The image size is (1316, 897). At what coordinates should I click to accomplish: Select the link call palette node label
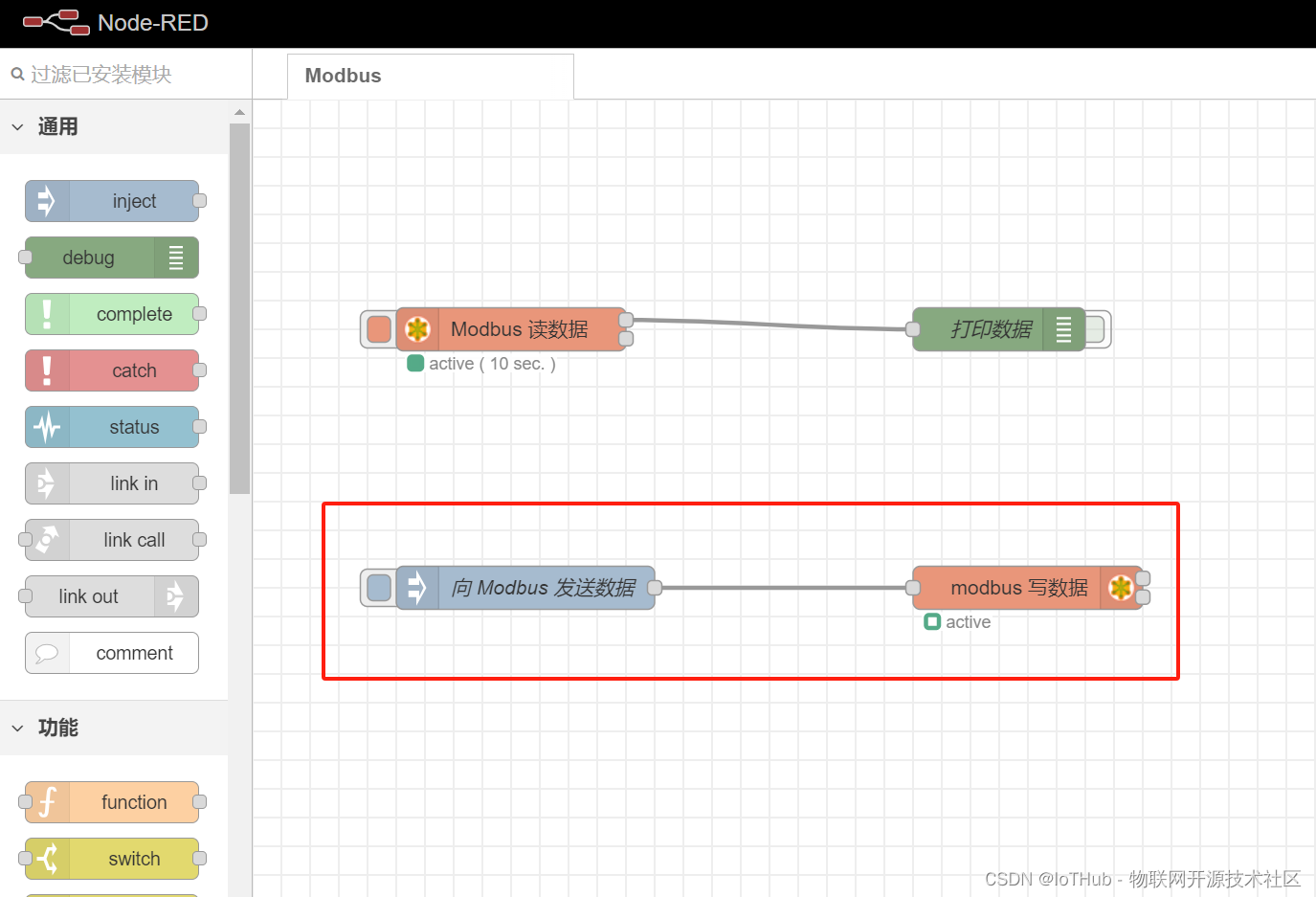coord(134,540)
